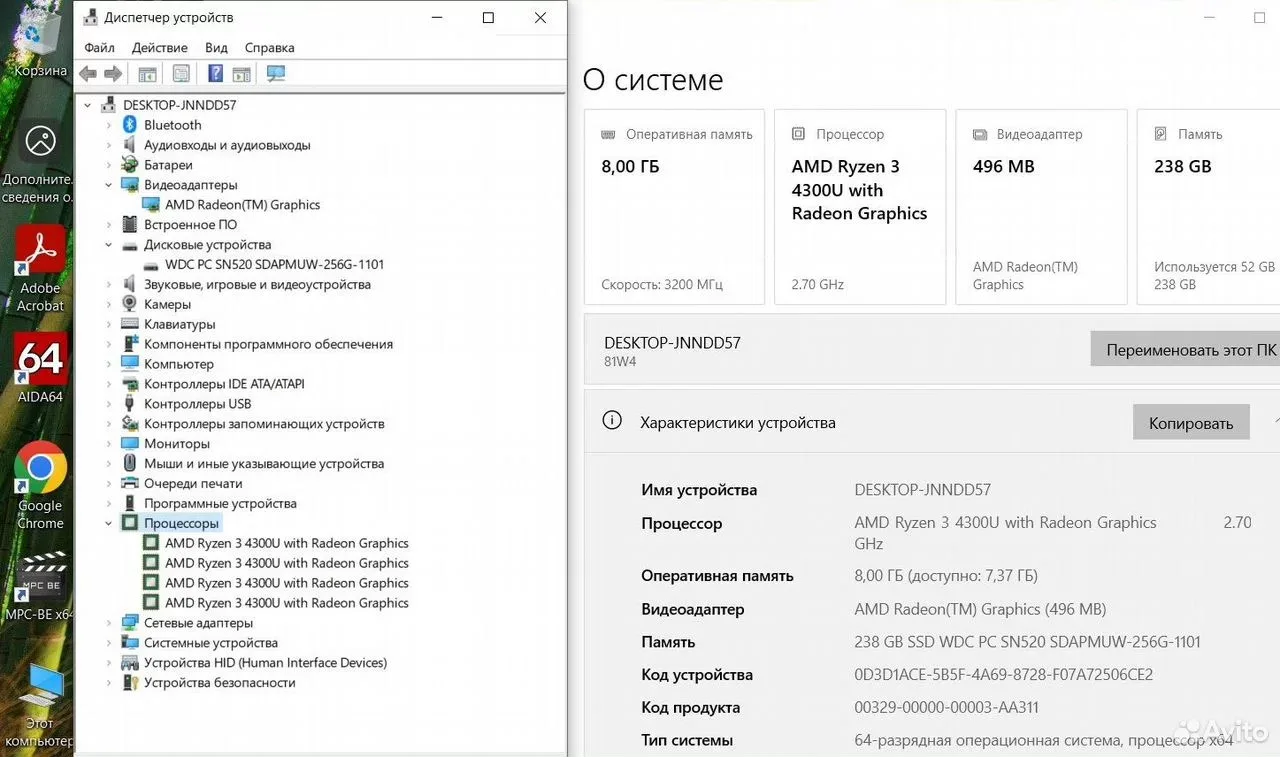
Task: Open the Google Chrome desktop shortcut
Action: click(x=40, y=485)
